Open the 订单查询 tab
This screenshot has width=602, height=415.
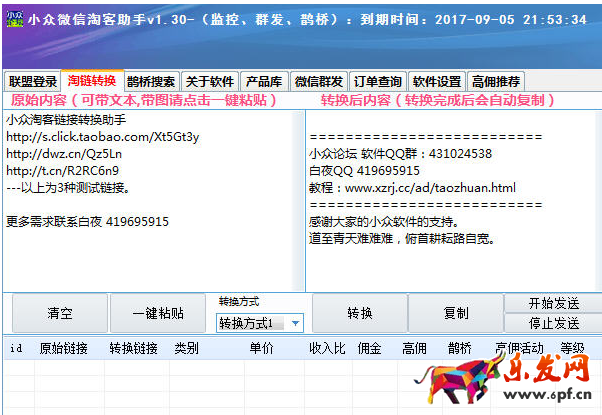[378, 82]
